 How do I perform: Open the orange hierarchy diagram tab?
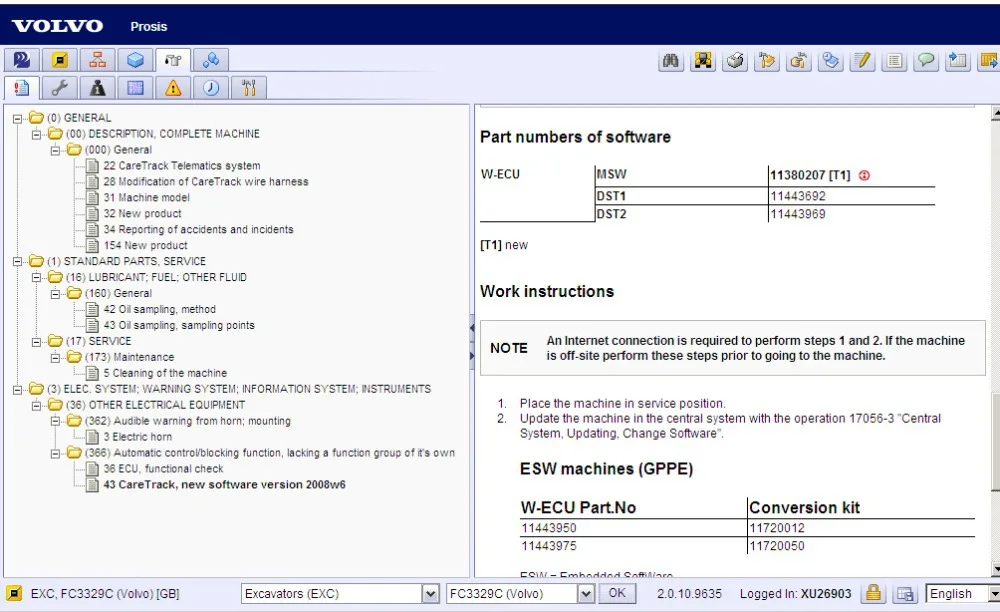click(x=97, y=60)
